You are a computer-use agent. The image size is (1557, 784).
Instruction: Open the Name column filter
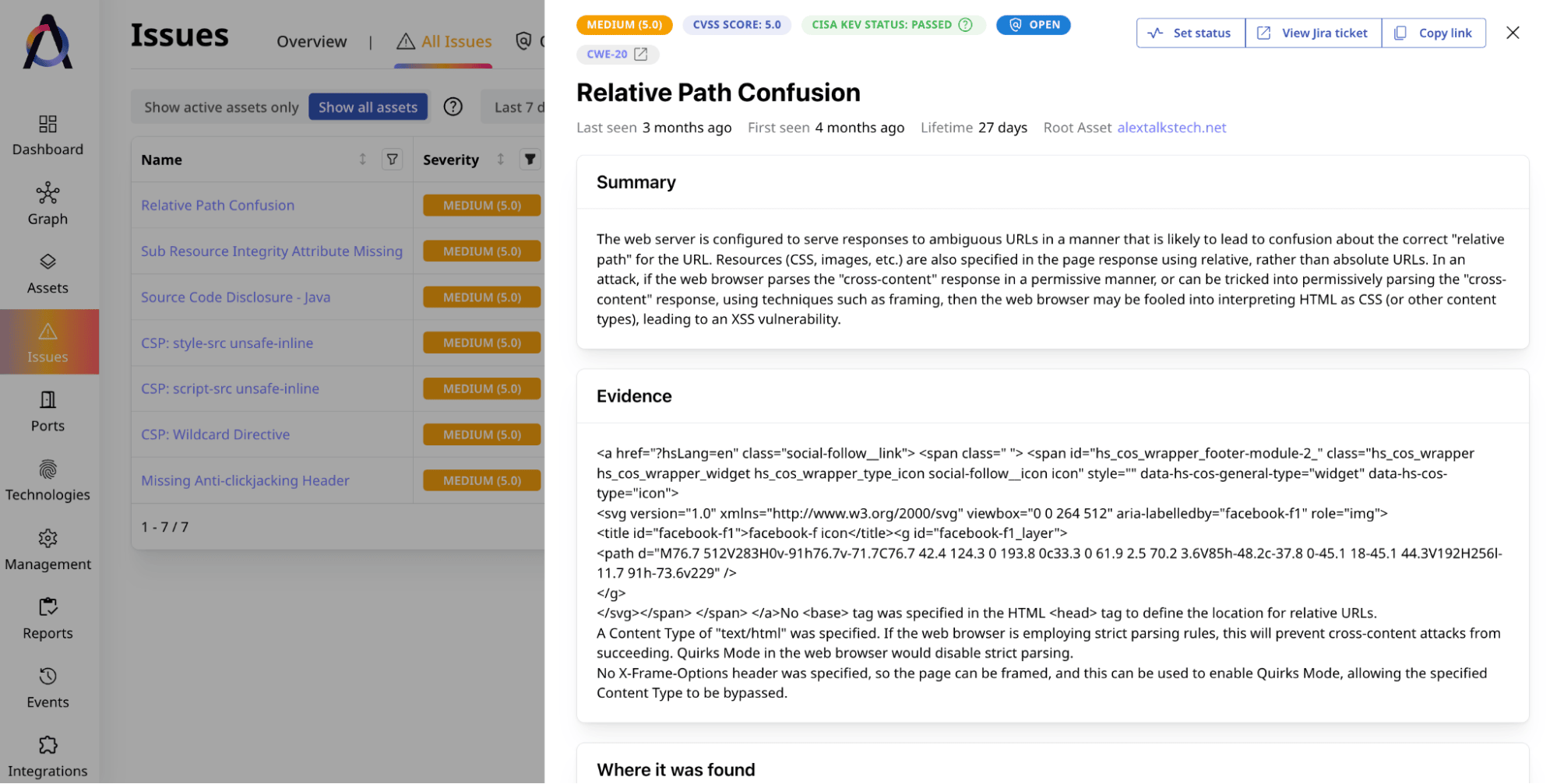click(393, 160)
